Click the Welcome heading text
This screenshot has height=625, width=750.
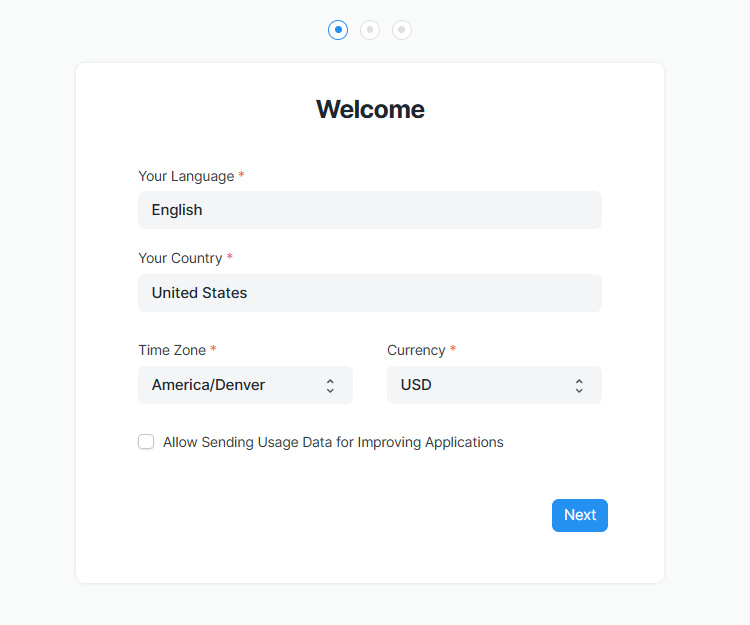[x=370, y=109]
